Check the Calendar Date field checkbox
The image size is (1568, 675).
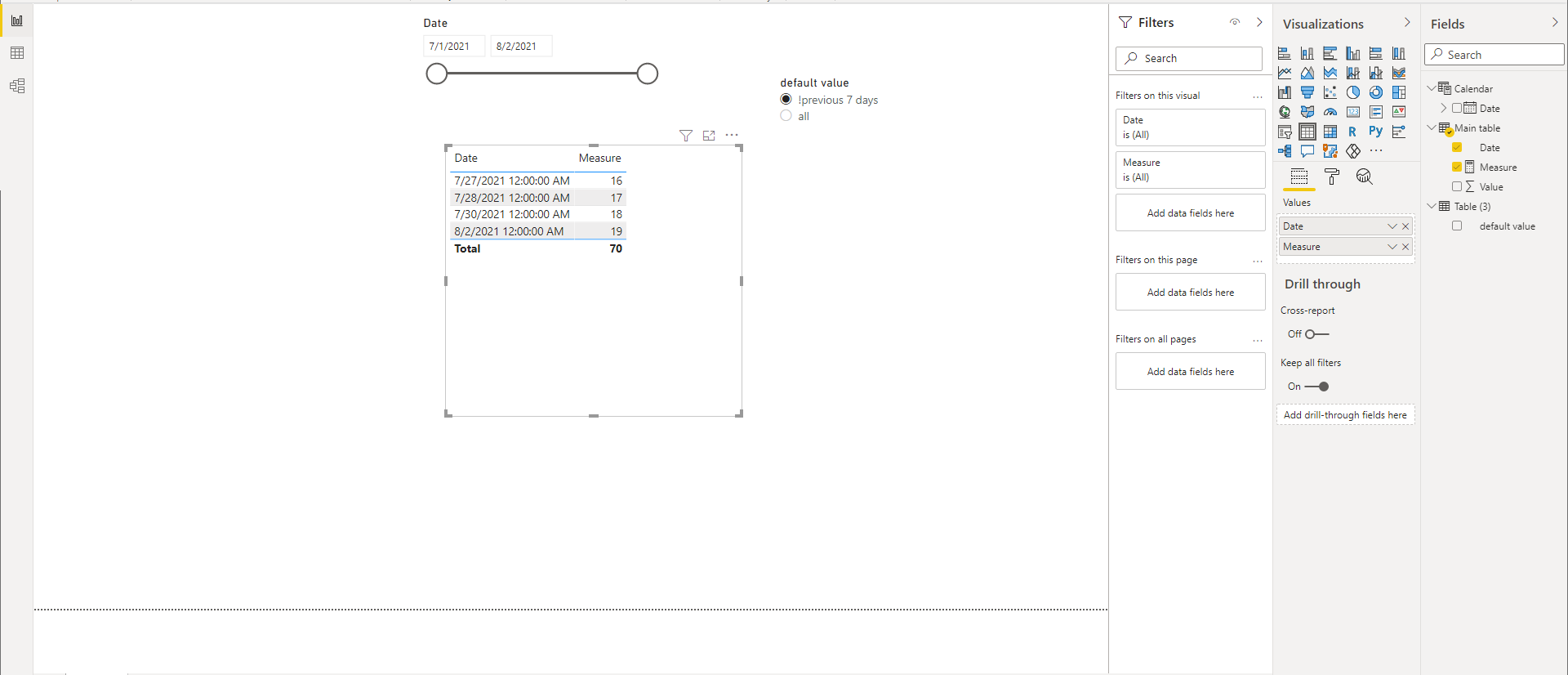coord(1457,108)
